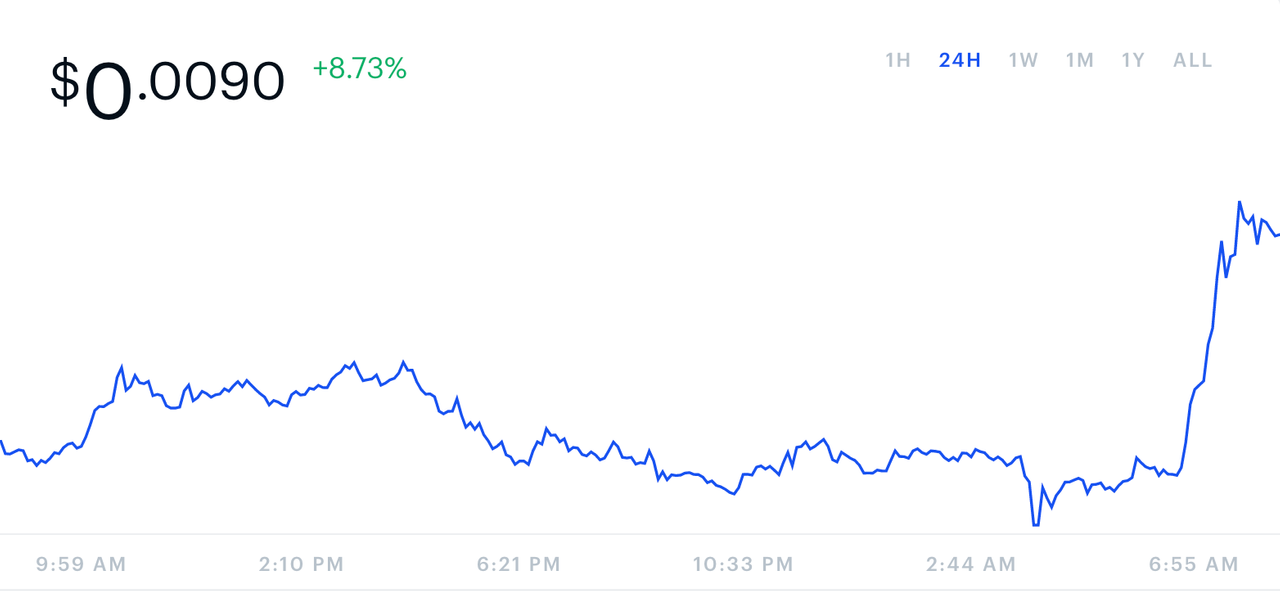Switch to the 24H time range
This screenshot has height=591, width=1280.
[x=959, y=60]
